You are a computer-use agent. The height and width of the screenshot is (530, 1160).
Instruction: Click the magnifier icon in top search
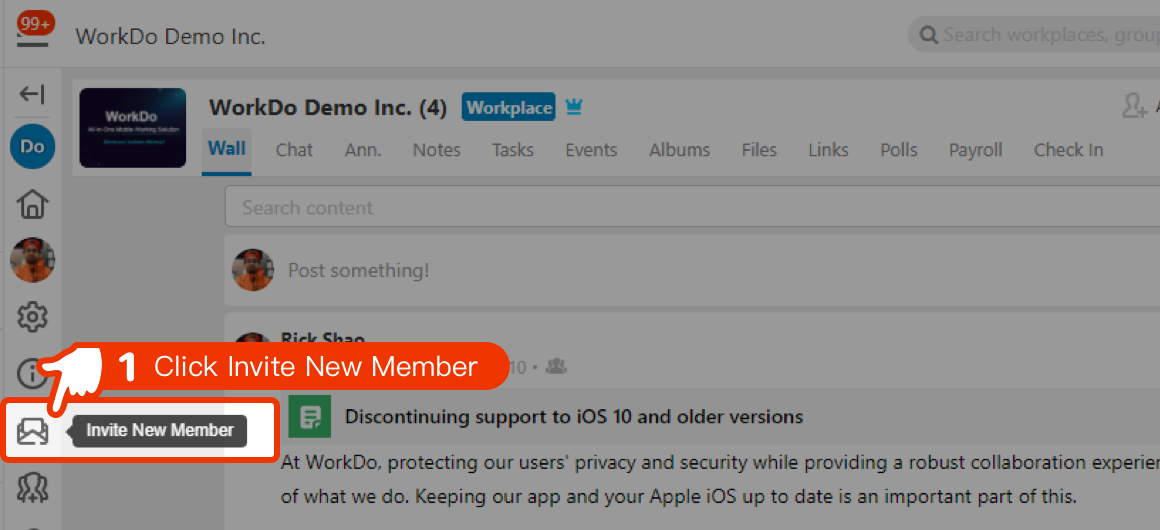tap(928, 35)
